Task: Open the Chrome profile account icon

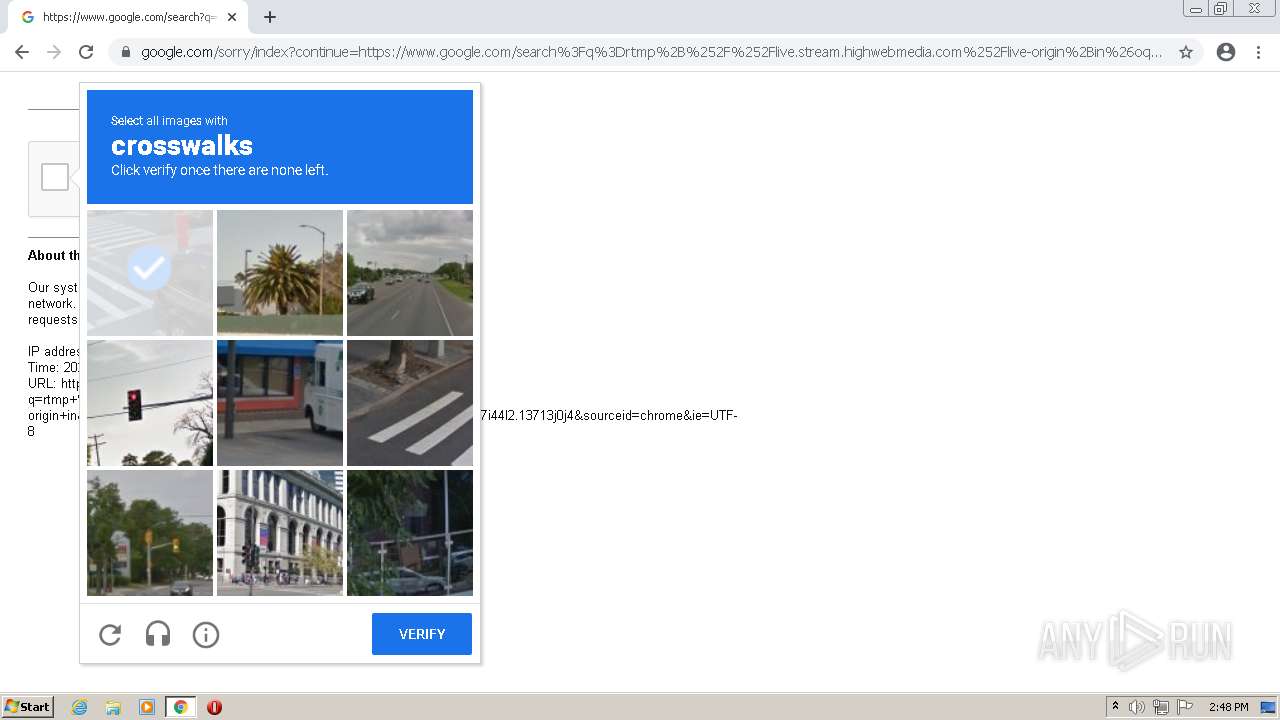Action: (x=1226, y=52)
